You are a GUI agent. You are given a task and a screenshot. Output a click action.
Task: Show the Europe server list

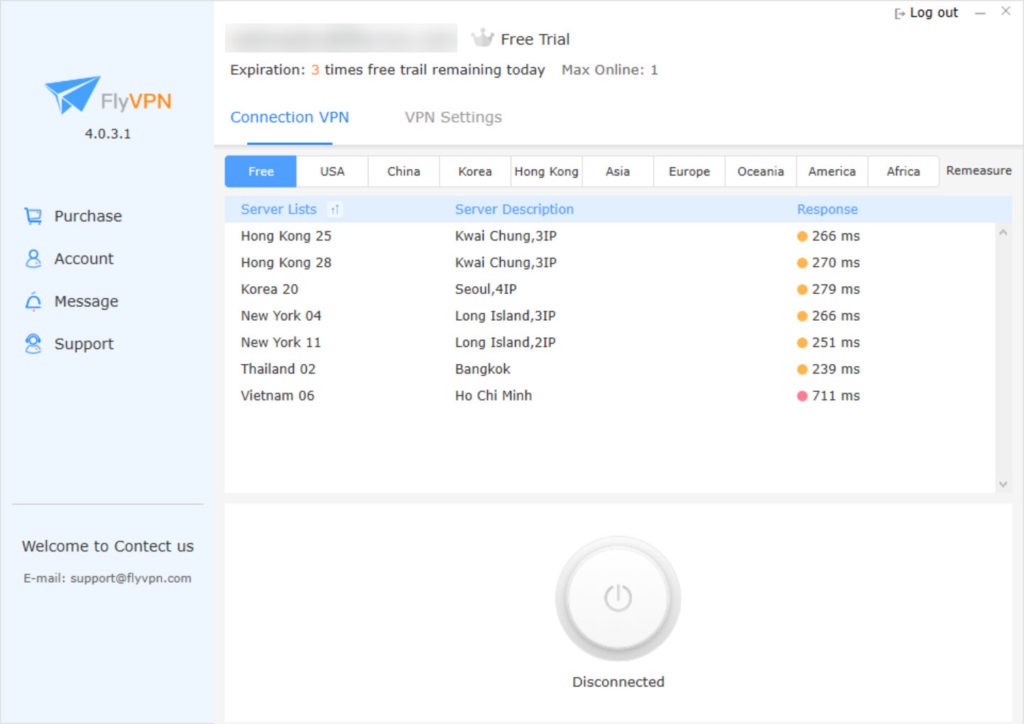pyautogui.click(x=689, y=171)
